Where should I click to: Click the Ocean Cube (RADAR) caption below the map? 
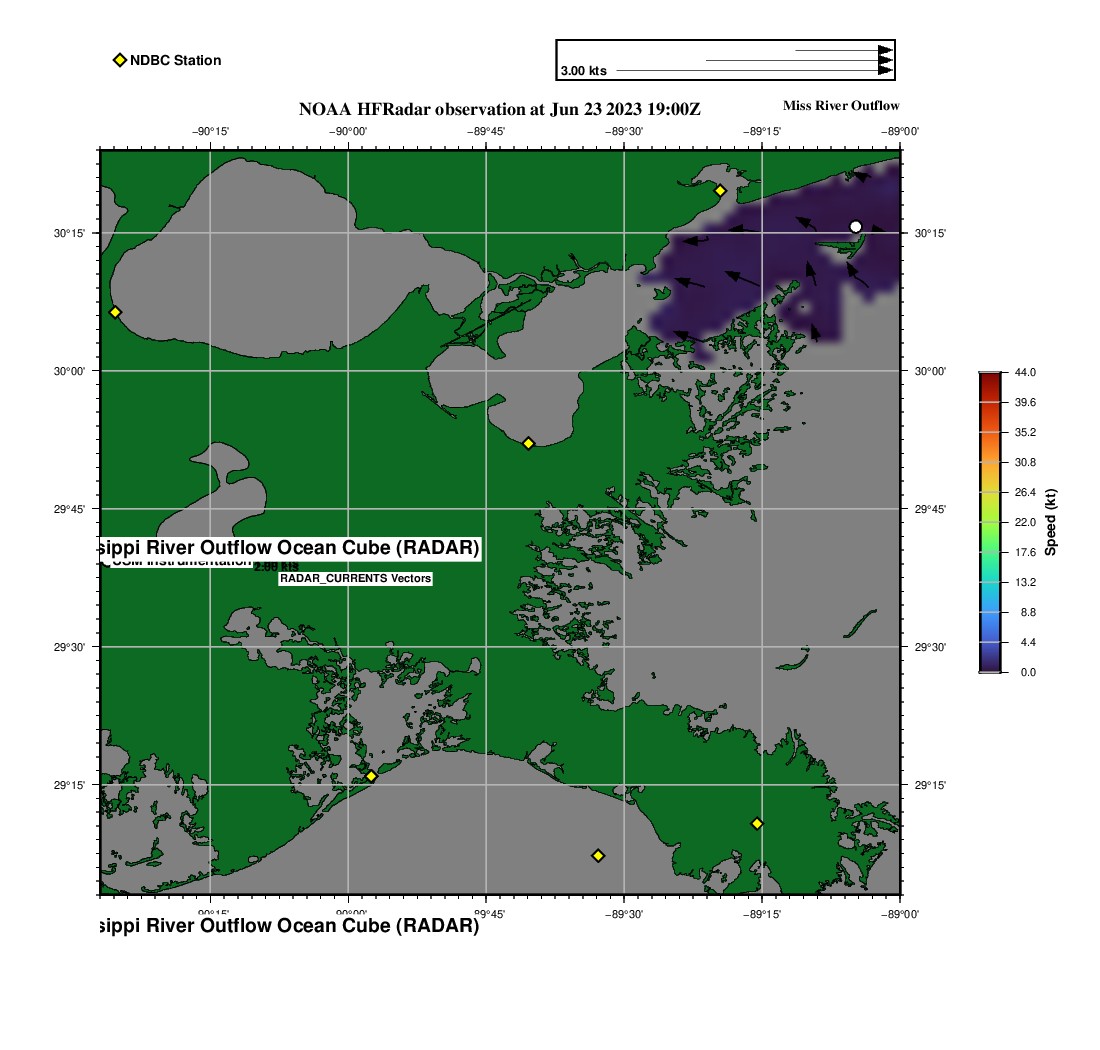click(x=290, y=926)
